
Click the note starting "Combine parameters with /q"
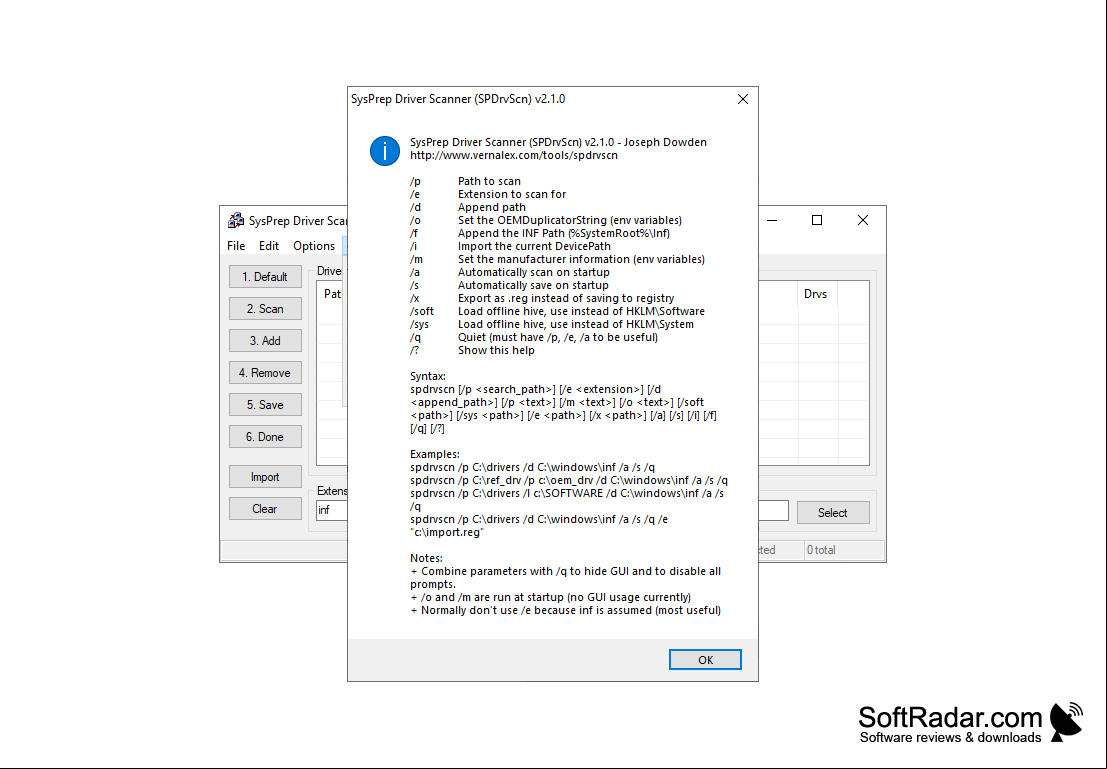click(566, 578)
